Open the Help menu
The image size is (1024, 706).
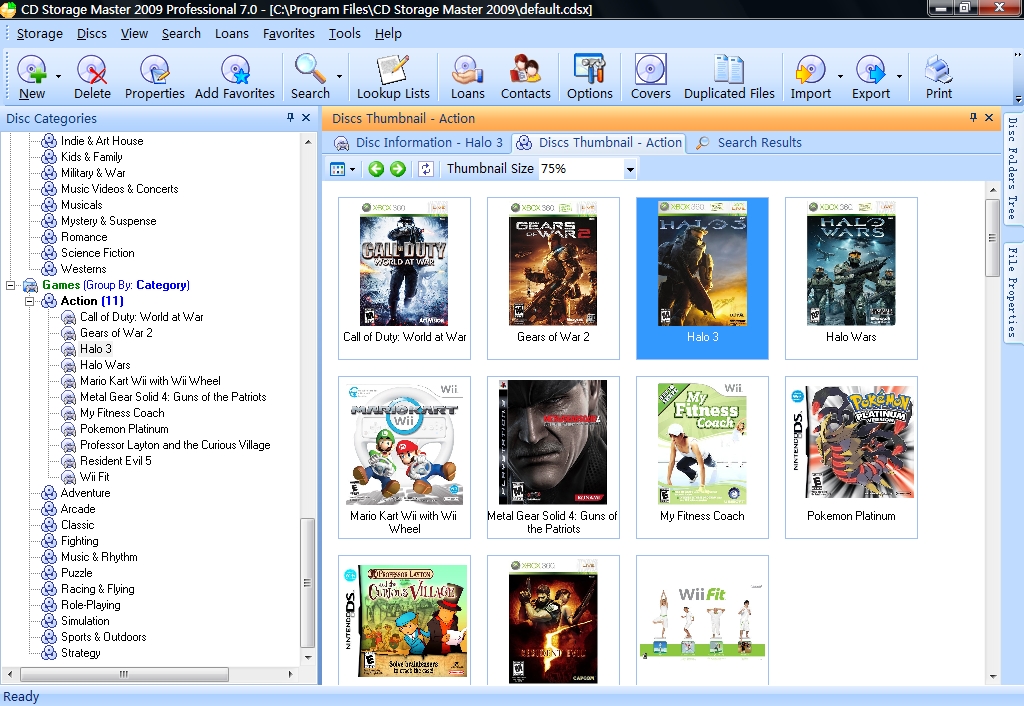pyautogui.click(x=388, y=34)
